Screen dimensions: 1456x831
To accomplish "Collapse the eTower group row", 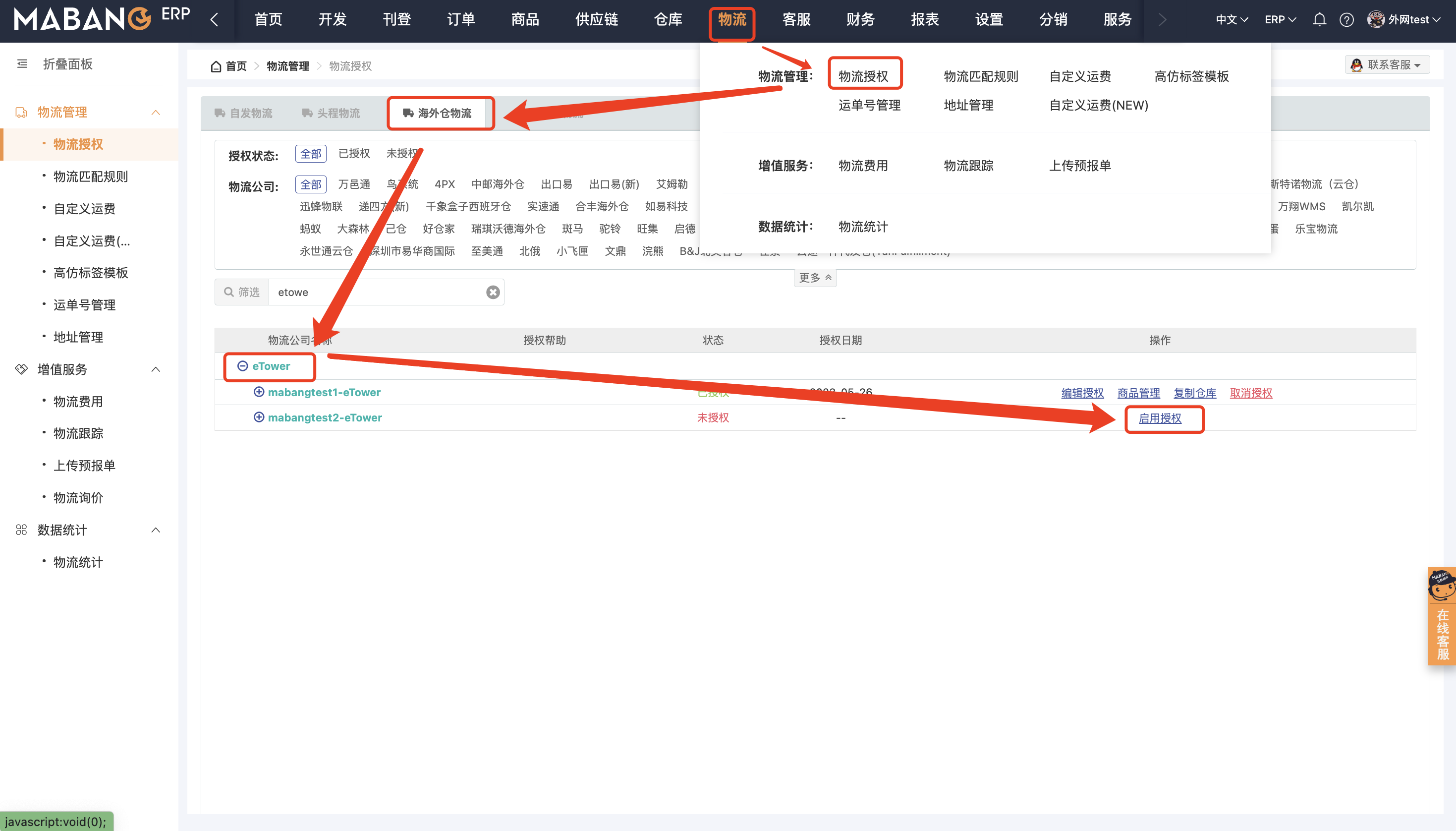I will tap(242, 366).
